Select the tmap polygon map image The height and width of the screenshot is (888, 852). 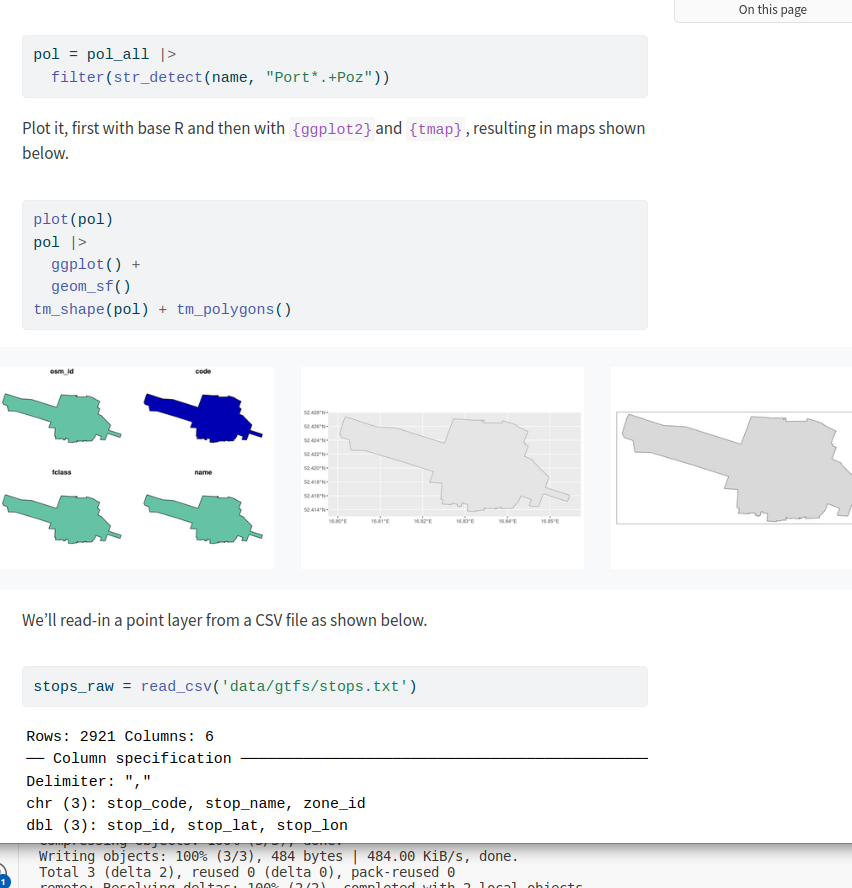click(731, 467)
